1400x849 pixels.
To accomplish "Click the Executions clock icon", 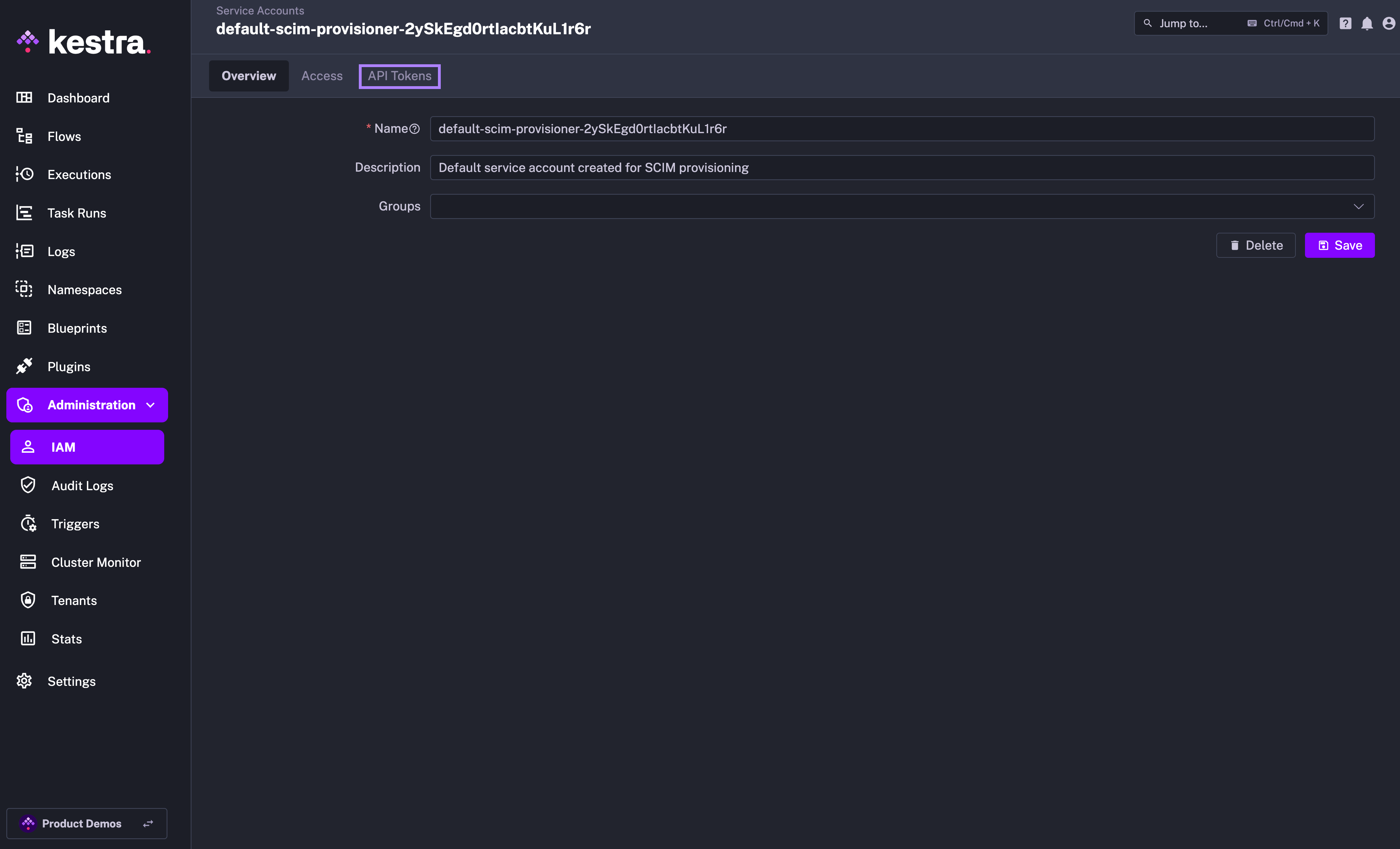I will tap(24, 174).
